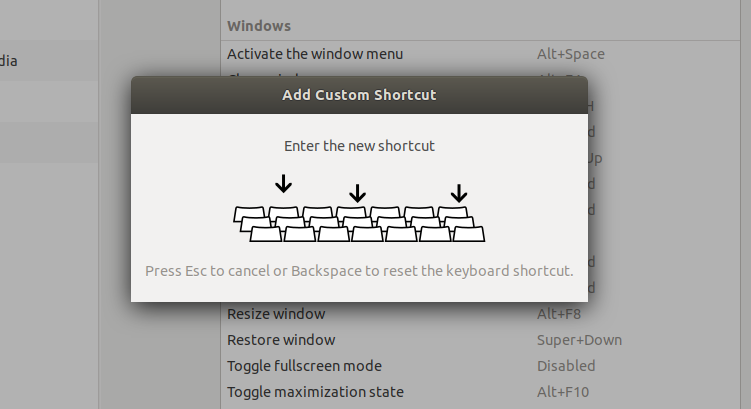The width and height of the screenshot is (751, 409).
Task: Click the 'Enter the new shortcut' label
Action: [x=359, y=146]
